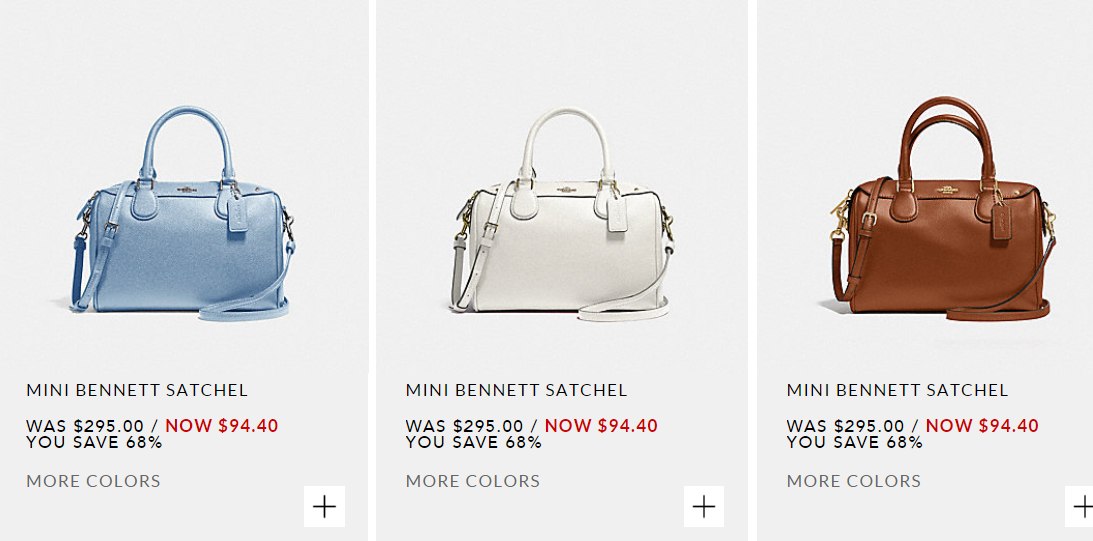Open the white Mini Bennett Satchel image
1093x541 pixels.
tap(563, 213)
